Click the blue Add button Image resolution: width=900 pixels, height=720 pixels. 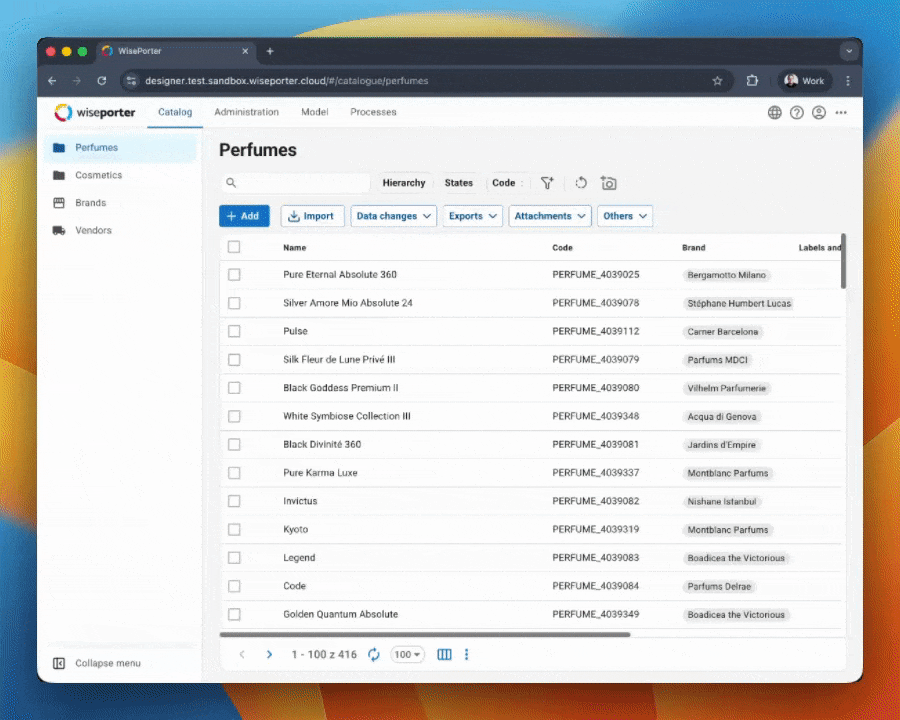tap(244, 216)
